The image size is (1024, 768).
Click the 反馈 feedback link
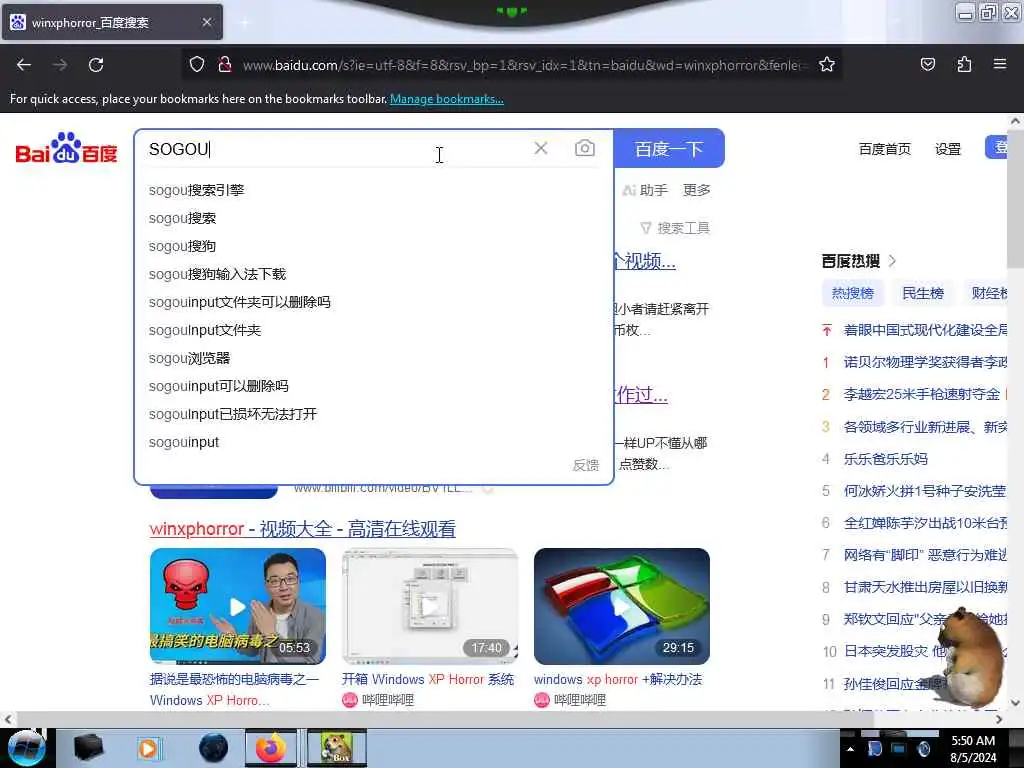click(585, 465)
